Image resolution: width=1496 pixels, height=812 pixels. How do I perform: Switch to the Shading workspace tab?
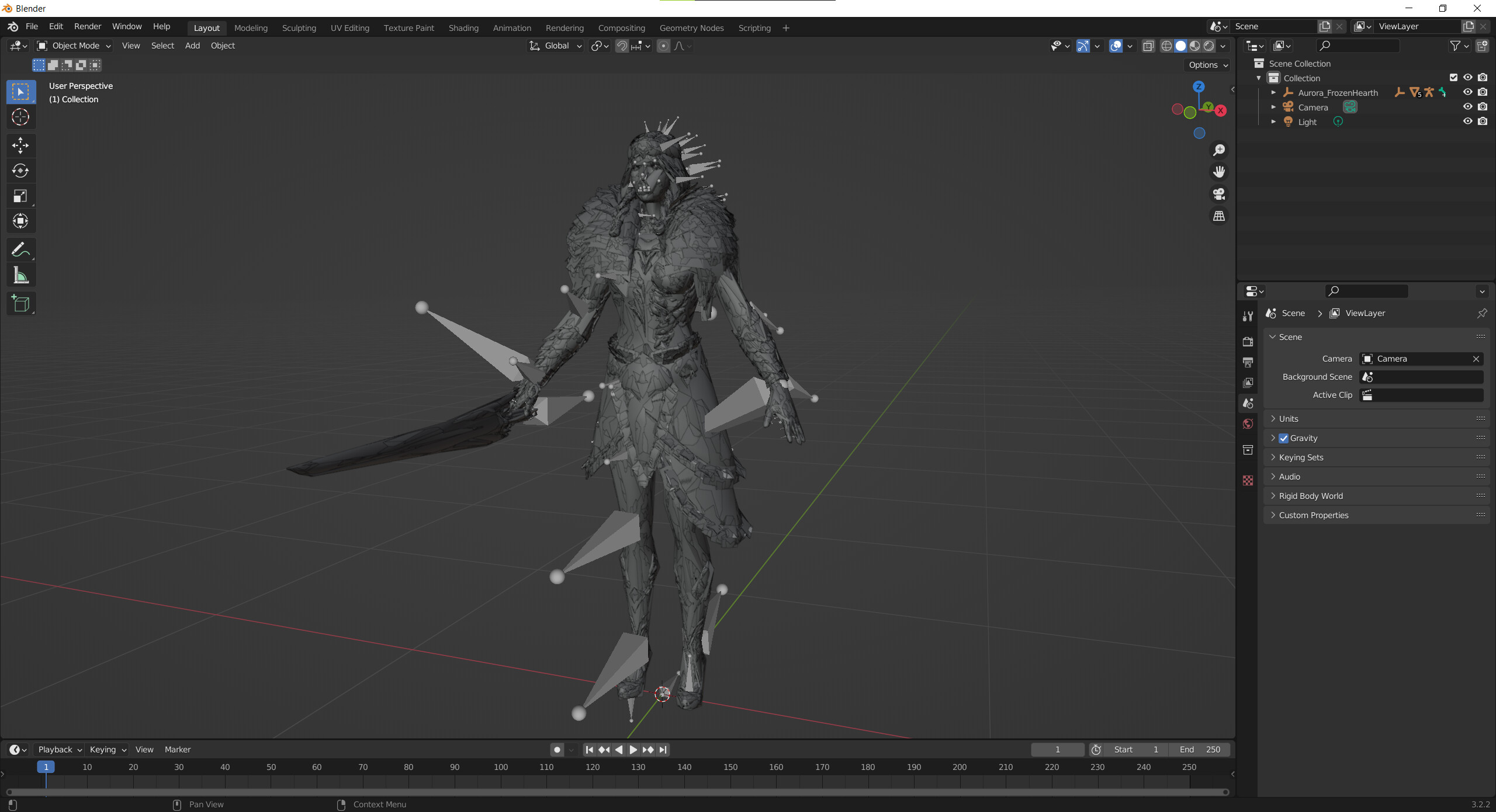[x=463, y=27]
